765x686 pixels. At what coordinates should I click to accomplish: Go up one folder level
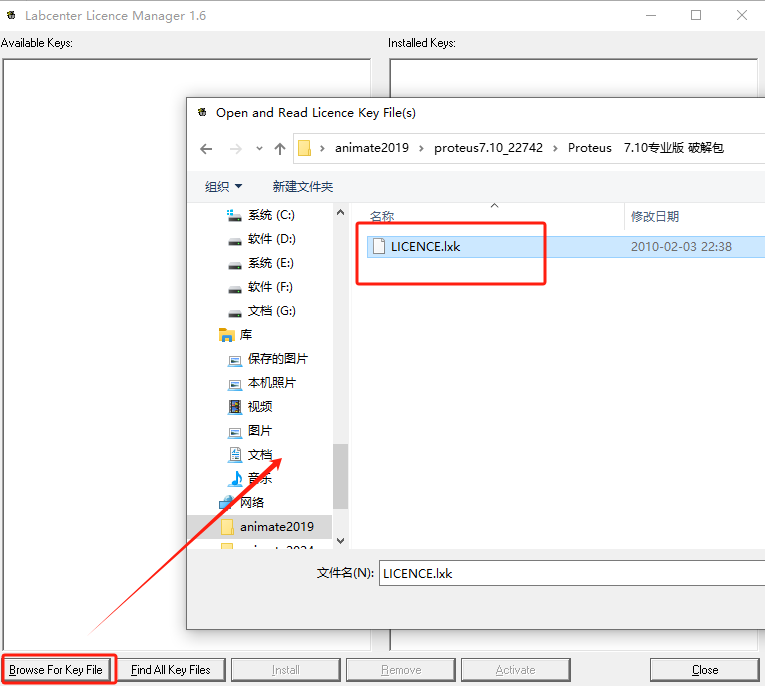pos(280,148)
